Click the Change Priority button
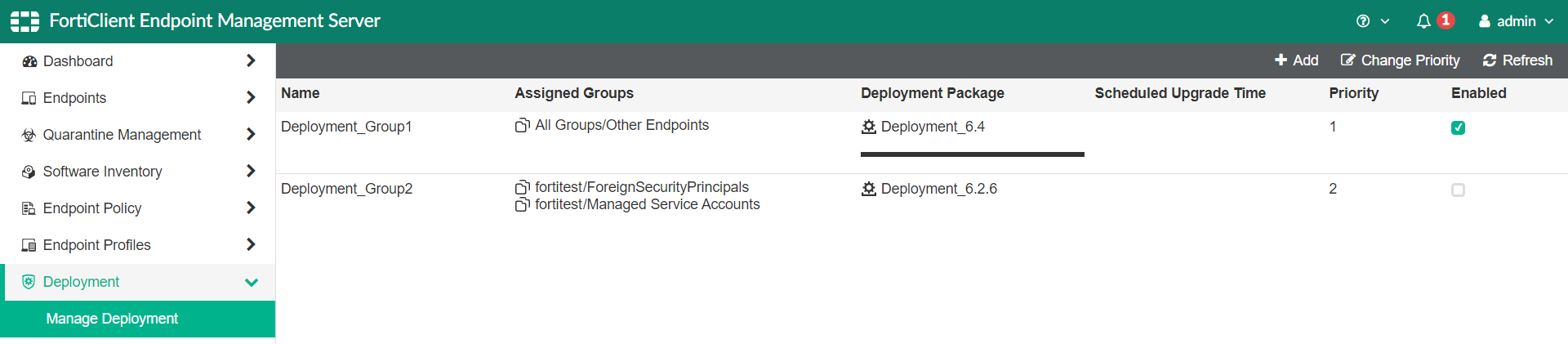Screen dimensions: 1568x344 pyautogui.click(x=1401, y=60)
